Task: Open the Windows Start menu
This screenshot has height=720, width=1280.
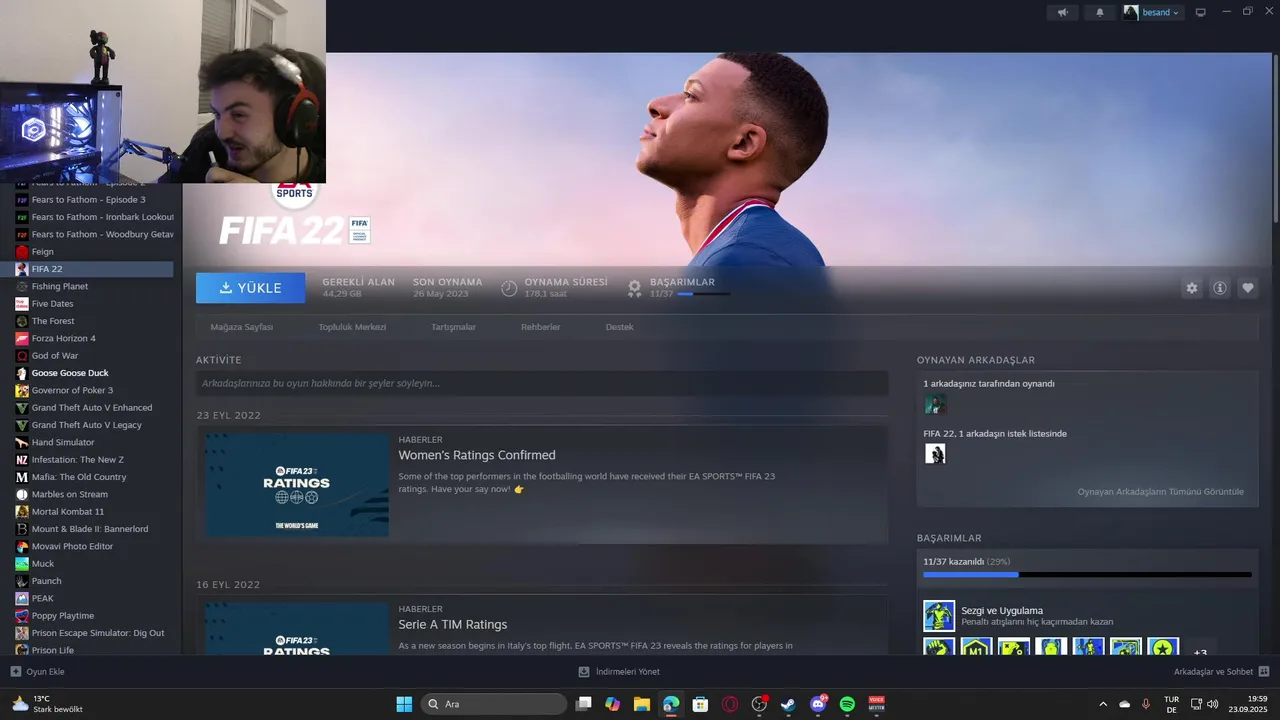Action: pos(404,704)
